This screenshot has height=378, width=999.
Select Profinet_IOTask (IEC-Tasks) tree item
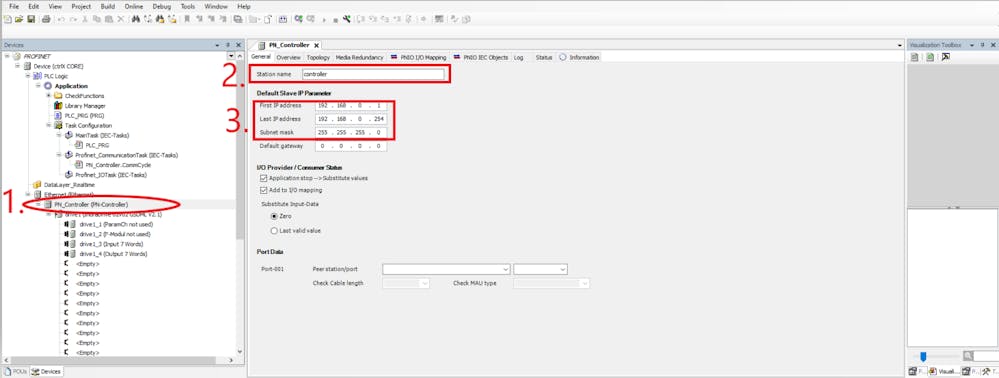click(x=111, y=175)
